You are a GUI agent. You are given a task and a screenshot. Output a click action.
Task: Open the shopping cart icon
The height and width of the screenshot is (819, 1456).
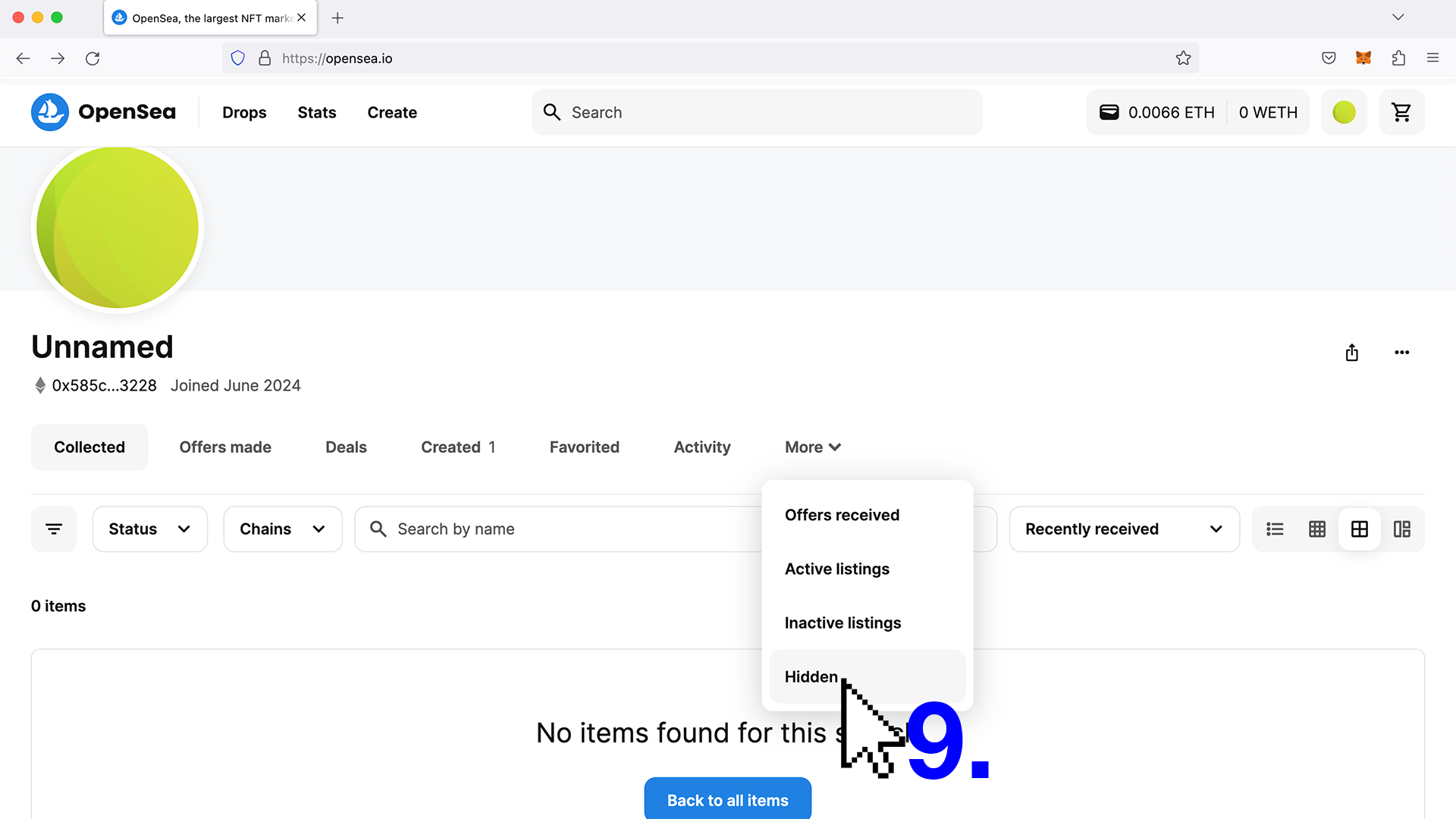tap(1401, 112)
